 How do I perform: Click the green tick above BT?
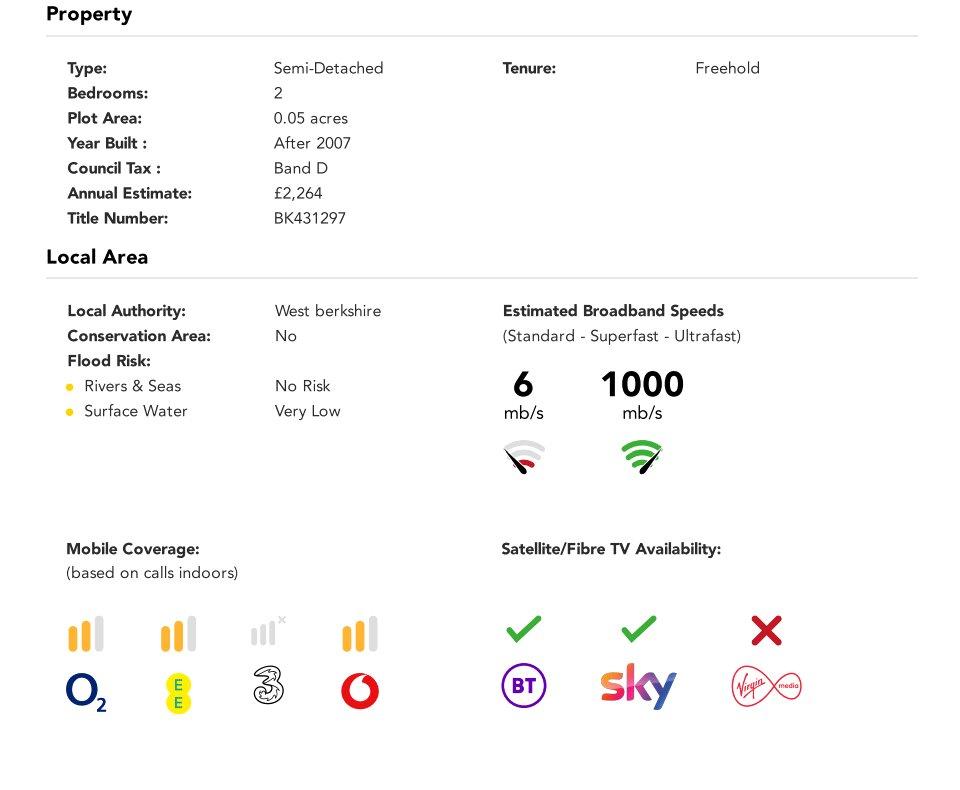pyautogui.click(x=524, y=629)
